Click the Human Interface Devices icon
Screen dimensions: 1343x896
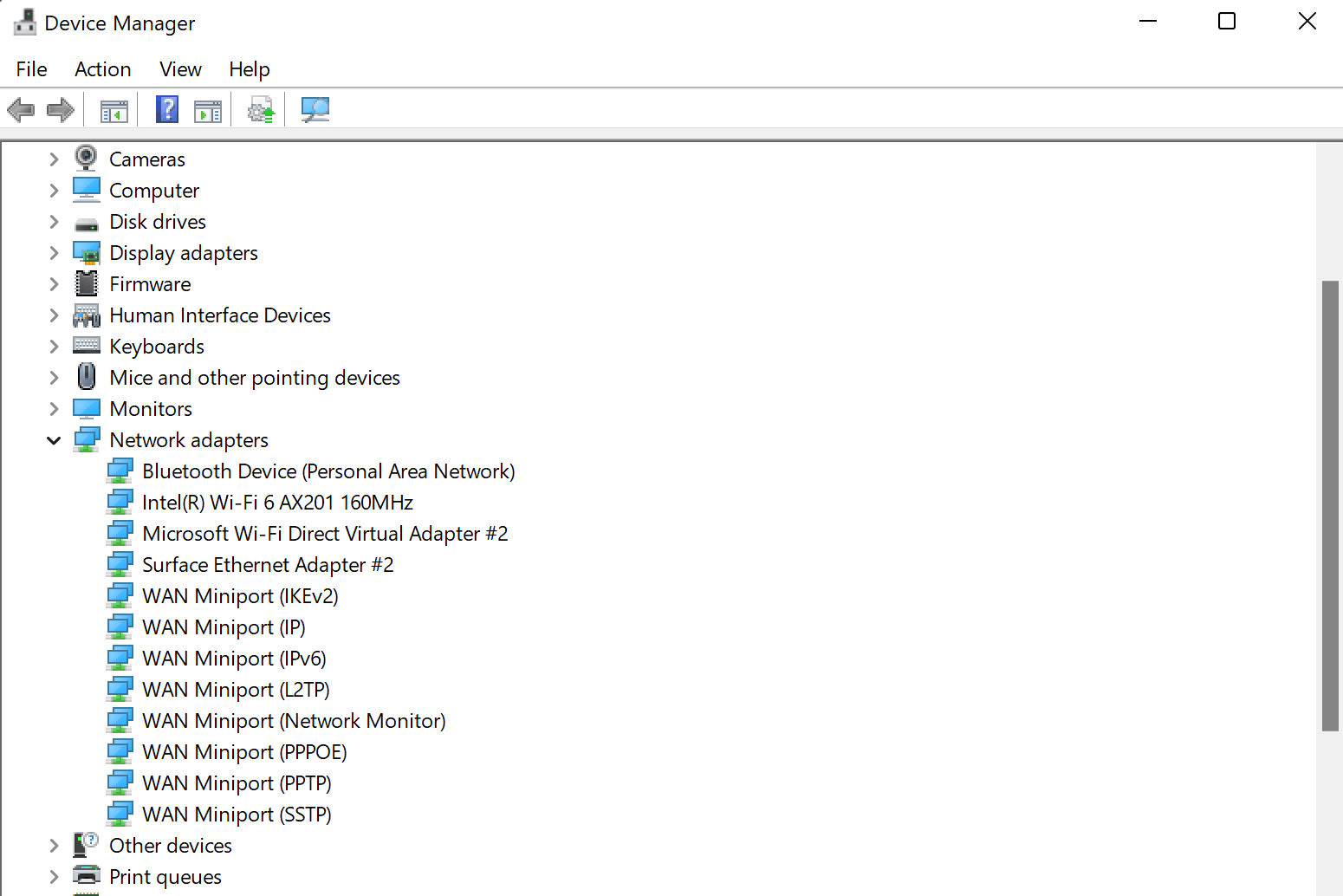click(87, 315)
